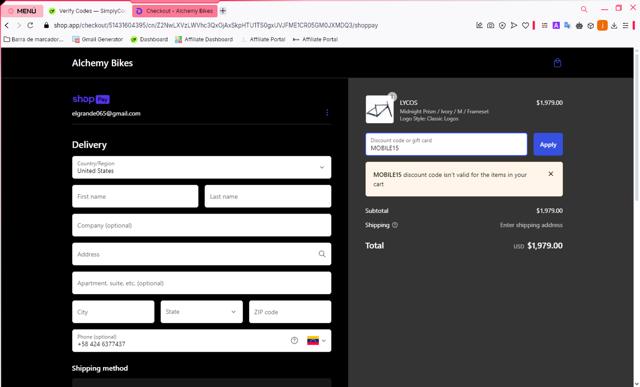The image size is (640, 387).
Task: Open the Affiliate Dashboard bookmark
Action: tap(204, 40)
